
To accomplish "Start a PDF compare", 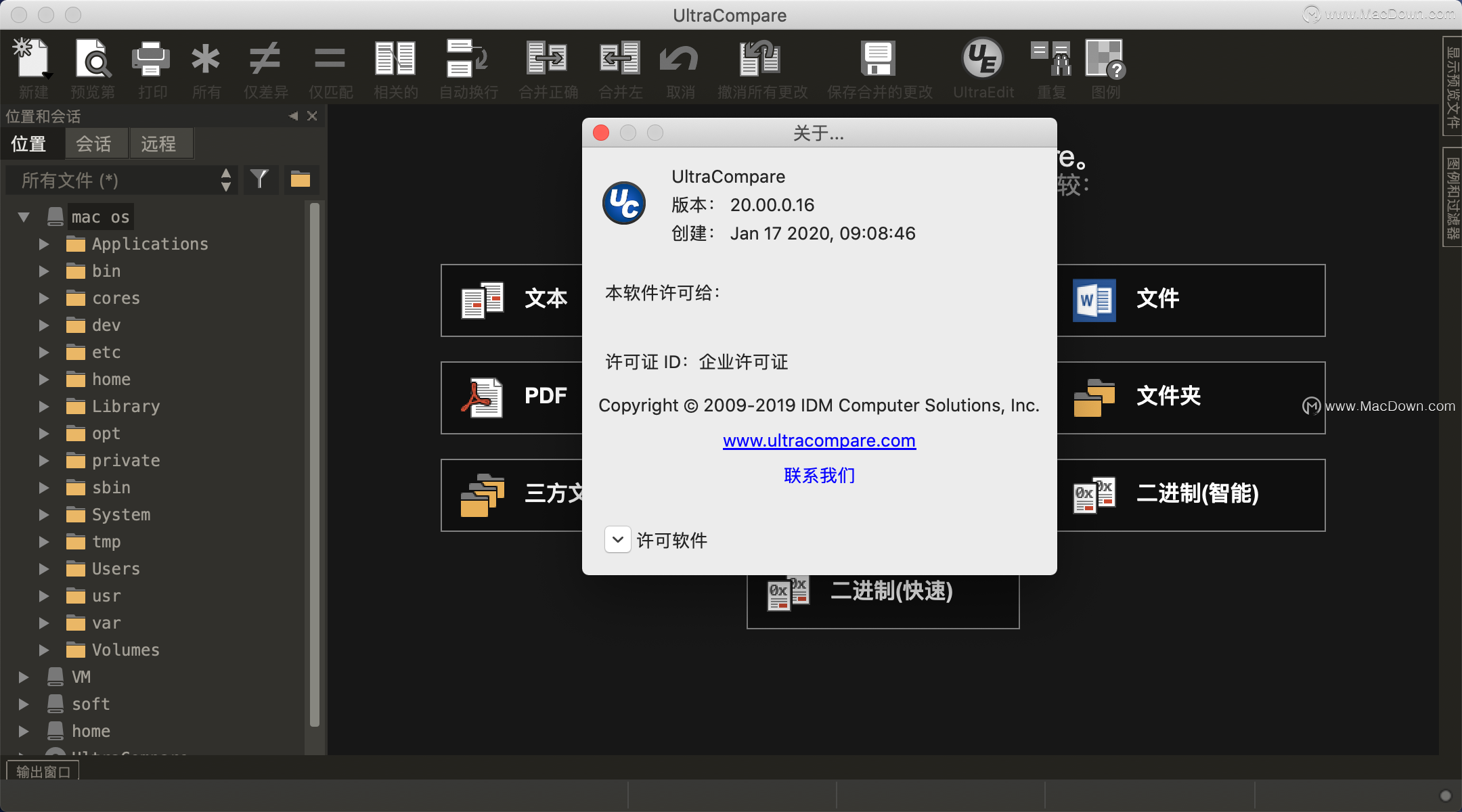I will [x=512, y=397].
